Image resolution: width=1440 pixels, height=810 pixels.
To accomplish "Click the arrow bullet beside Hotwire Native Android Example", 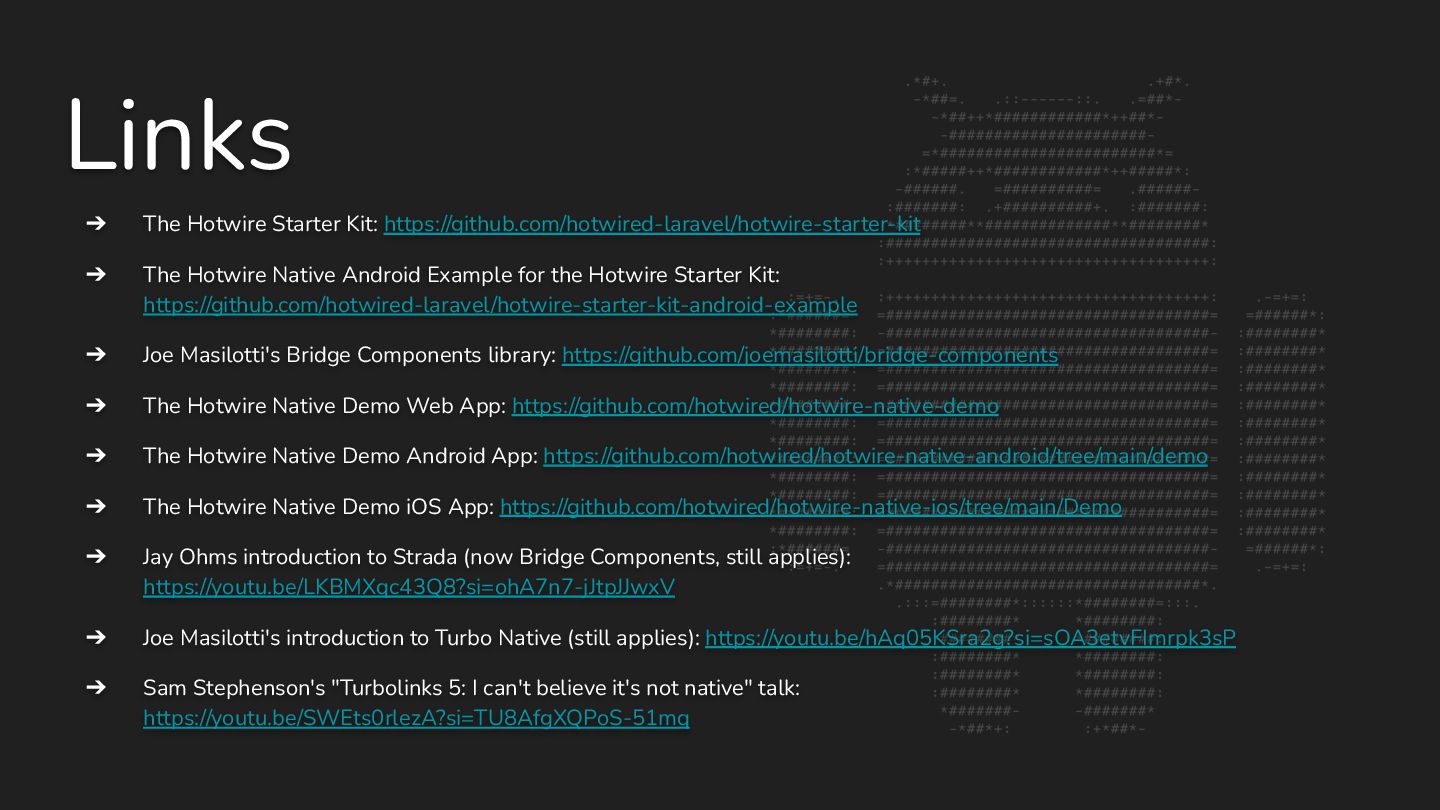I will coord(96,274).
